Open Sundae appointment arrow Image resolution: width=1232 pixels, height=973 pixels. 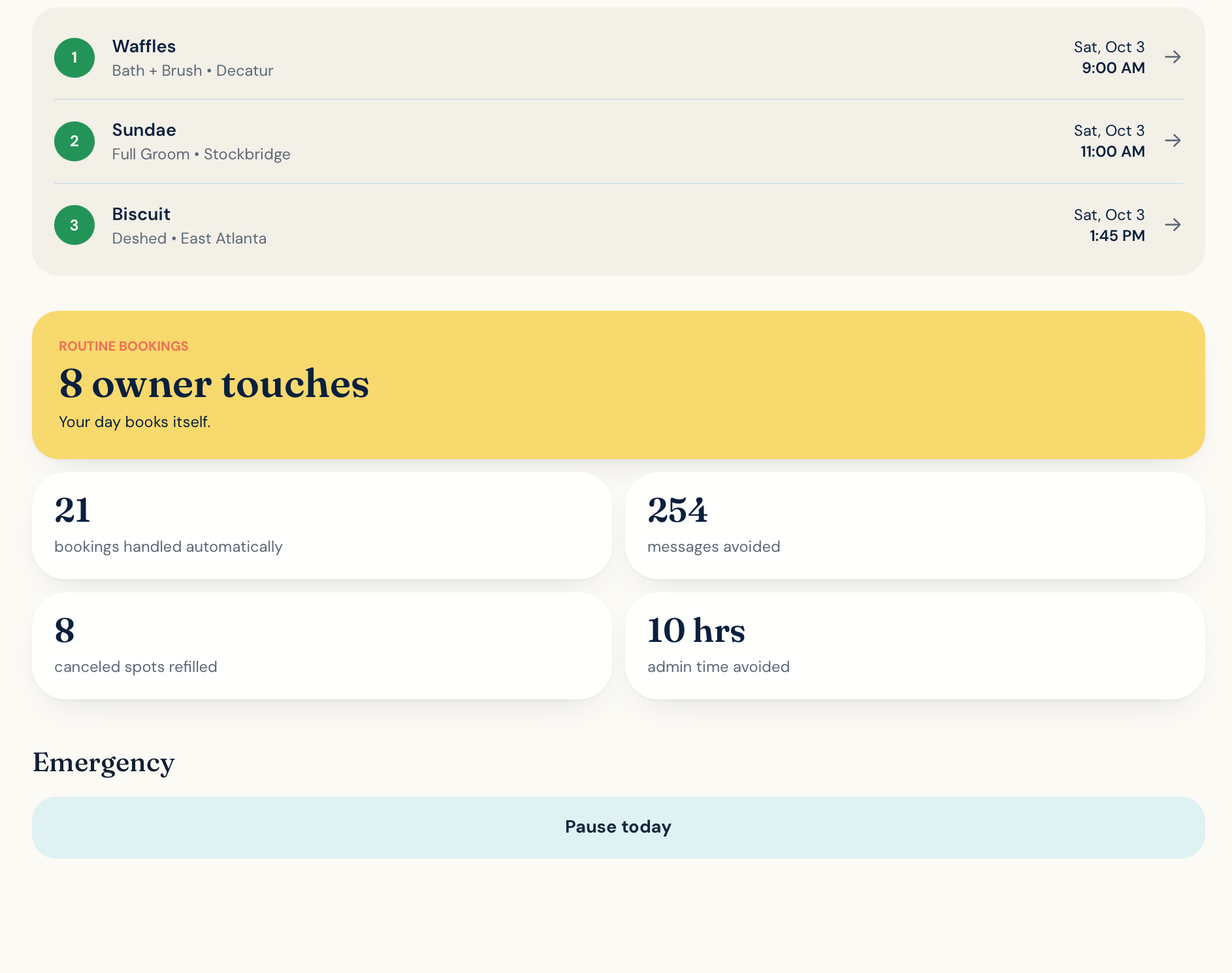pyautogui.click(x=1173, y=140)
